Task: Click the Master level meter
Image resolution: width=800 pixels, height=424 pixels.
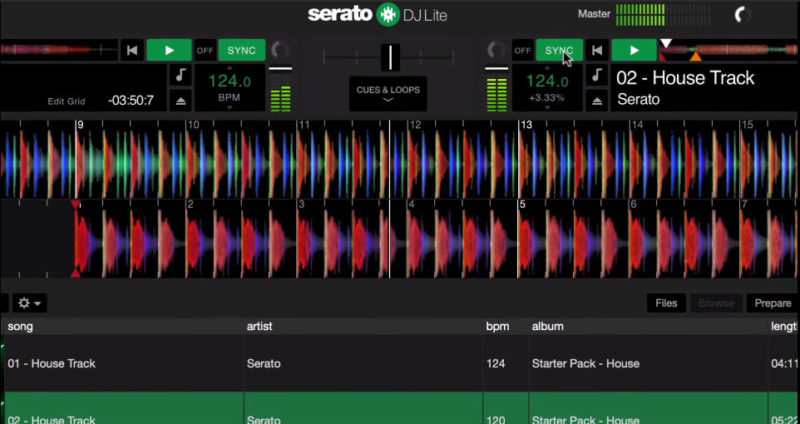Action: pyautogui.click(x=664, y=15)
